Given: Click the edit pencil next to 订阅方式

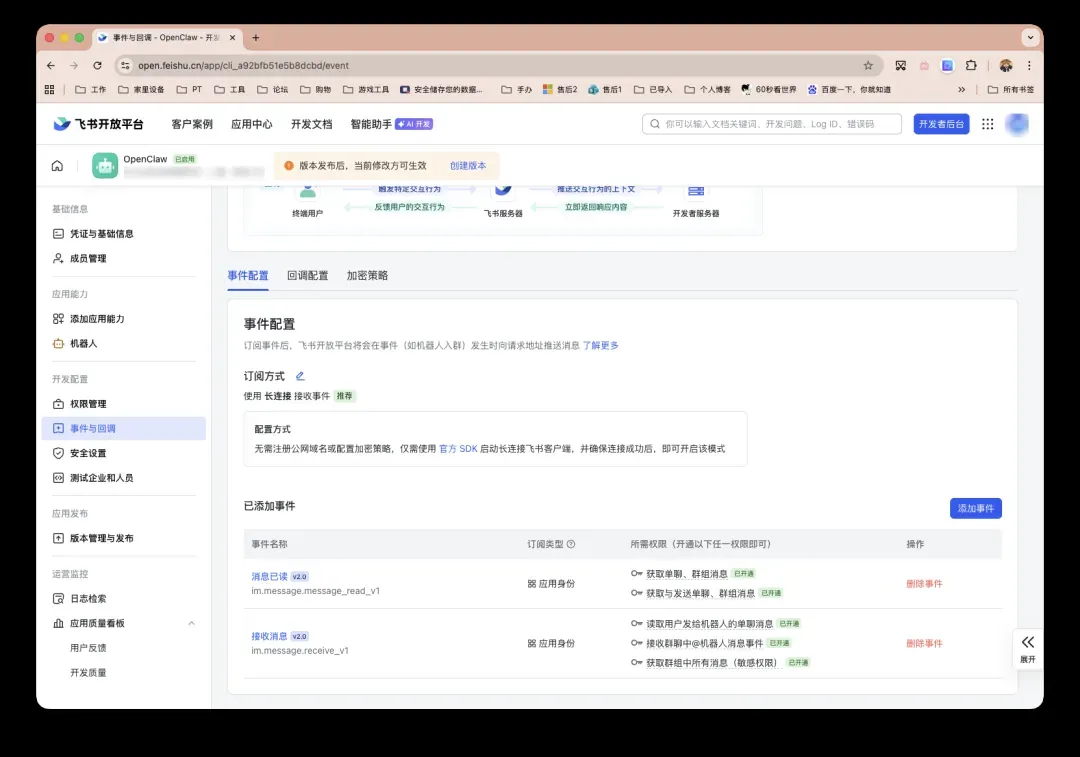Looking at the screenshot, I should point(300,377).
